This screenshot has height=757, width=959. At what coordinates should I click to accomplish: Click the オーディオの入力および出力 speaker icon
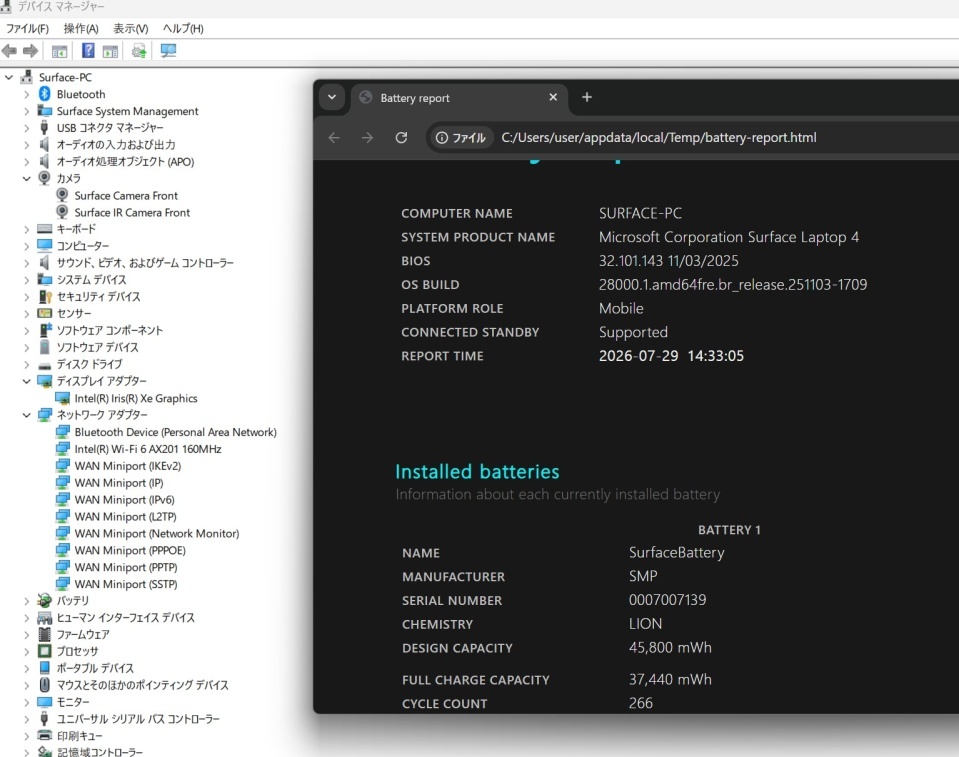click(x=44, y=144)
